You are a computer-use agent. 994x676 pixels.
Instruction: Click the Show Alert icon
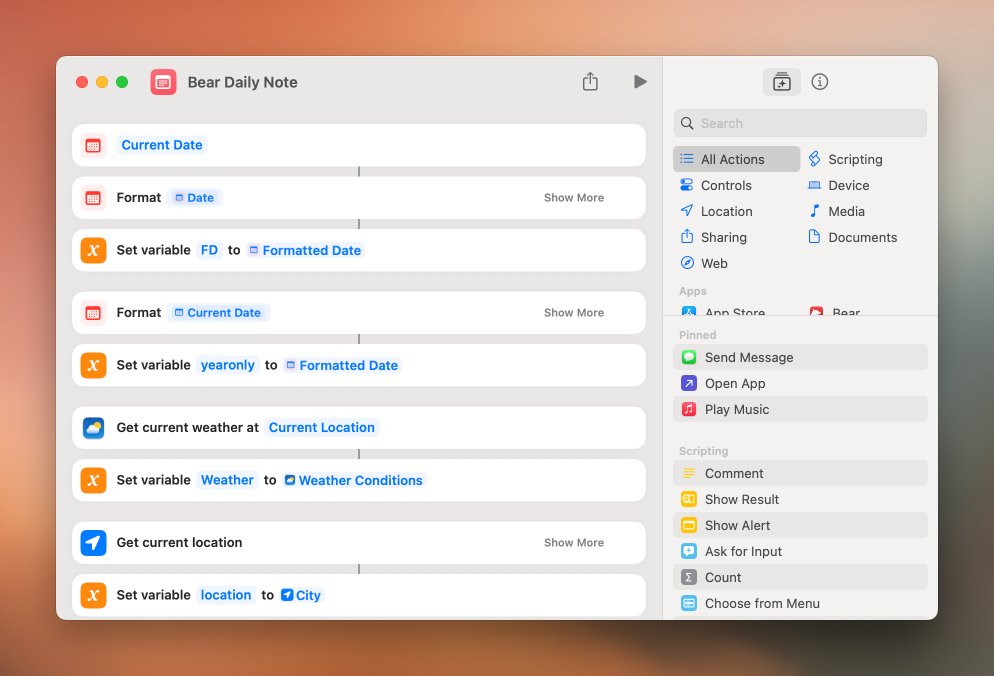[688, 525]
